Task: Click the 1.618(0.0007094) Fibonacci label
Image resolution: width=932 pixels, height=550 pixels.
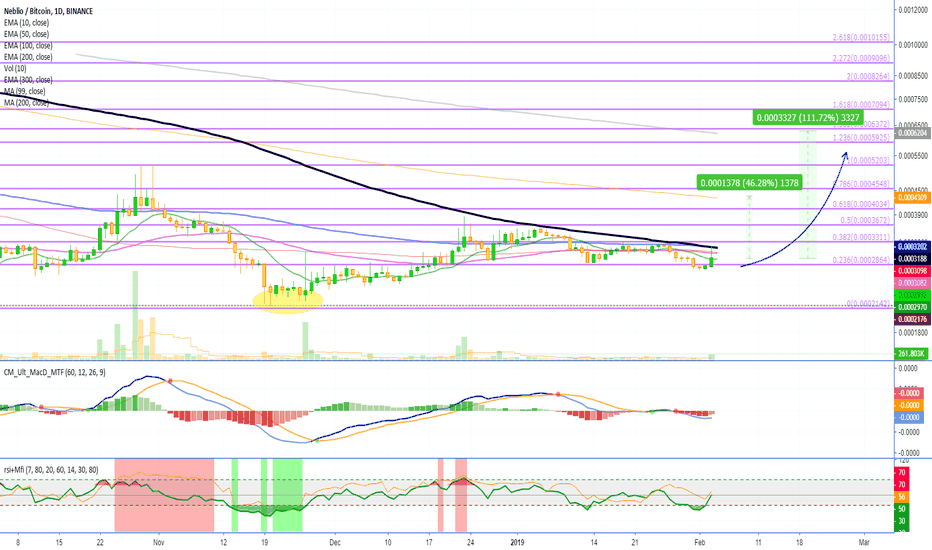Action: click(861, 105)
